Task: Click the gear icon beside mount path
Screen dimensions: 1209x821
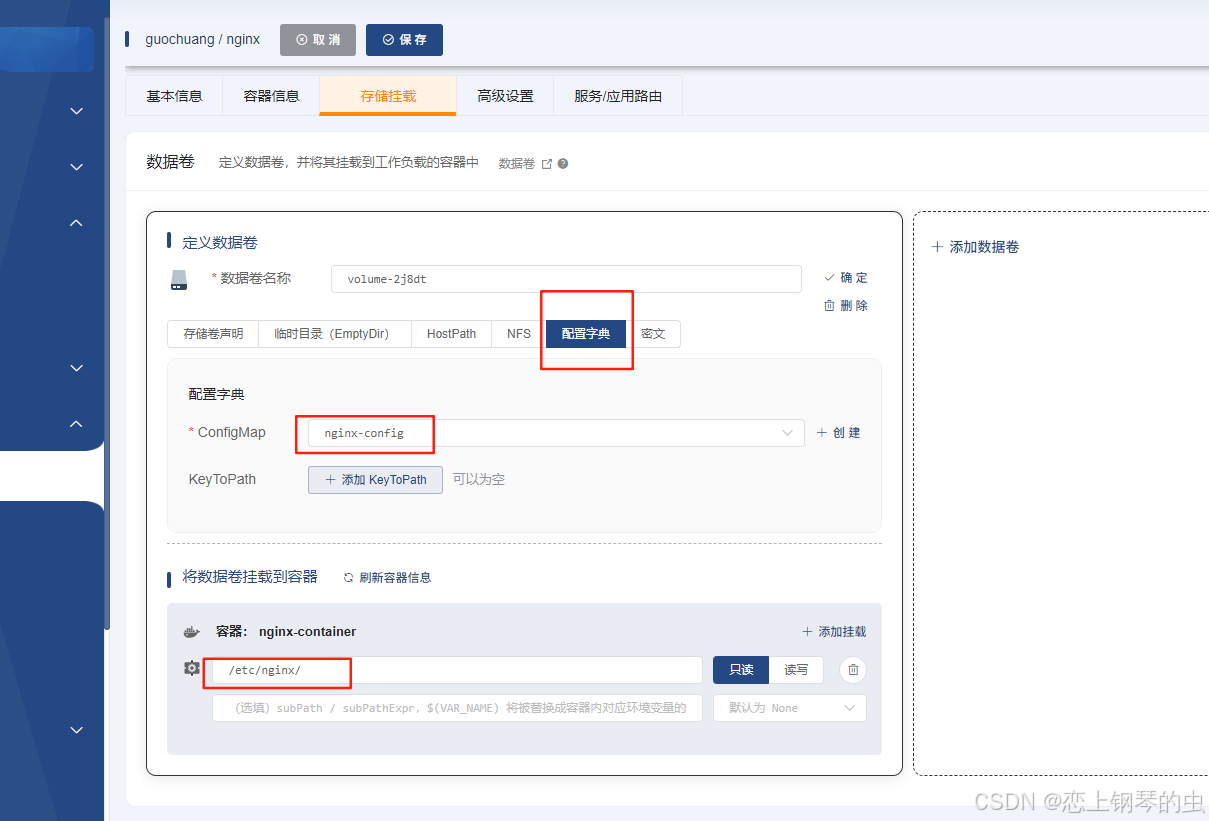Action: [192, 668]
